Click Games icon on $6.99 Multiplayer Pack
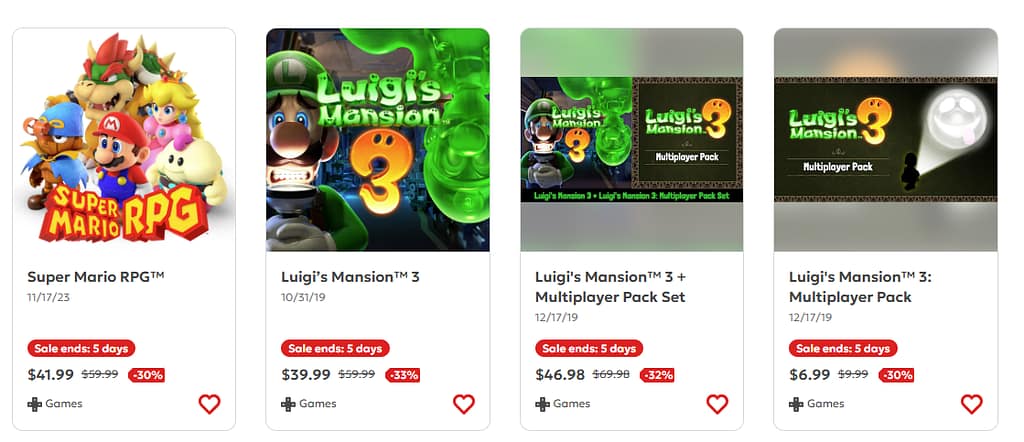The width and height of the screenshot is (1024, 442). click(x=796, y=404)
